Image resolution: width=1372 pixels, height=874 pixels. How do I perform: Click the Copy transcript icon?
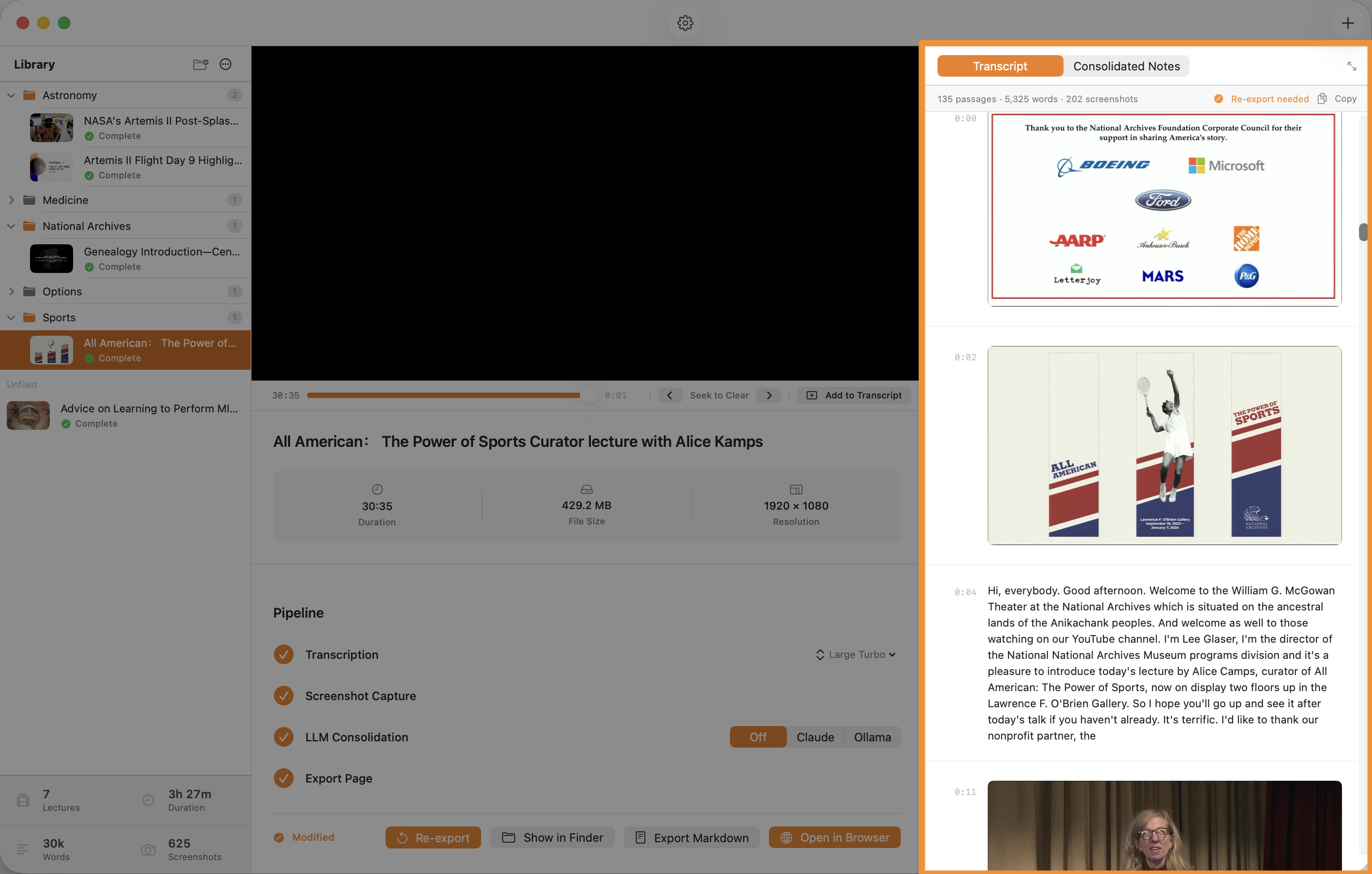(1322, 99)
